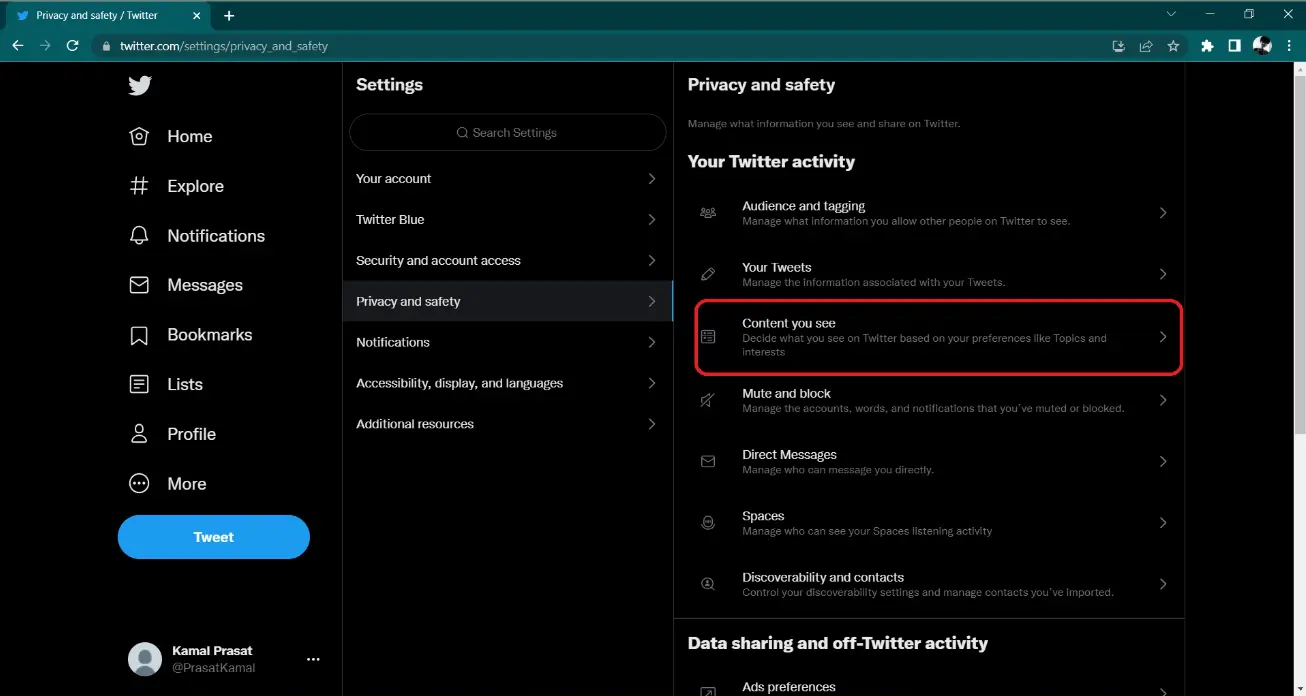Click the Notifications bell icon
Viewport: 1306px width, 696px height.
tap(139, 236)
